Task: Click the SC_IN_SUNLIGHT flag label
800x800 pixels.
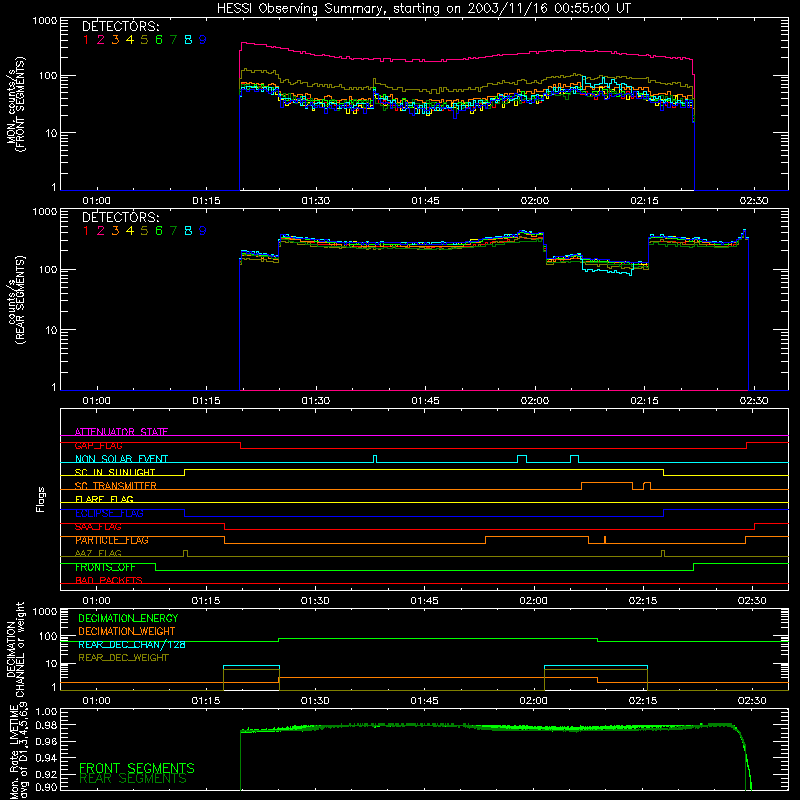Action: [115, 472]
